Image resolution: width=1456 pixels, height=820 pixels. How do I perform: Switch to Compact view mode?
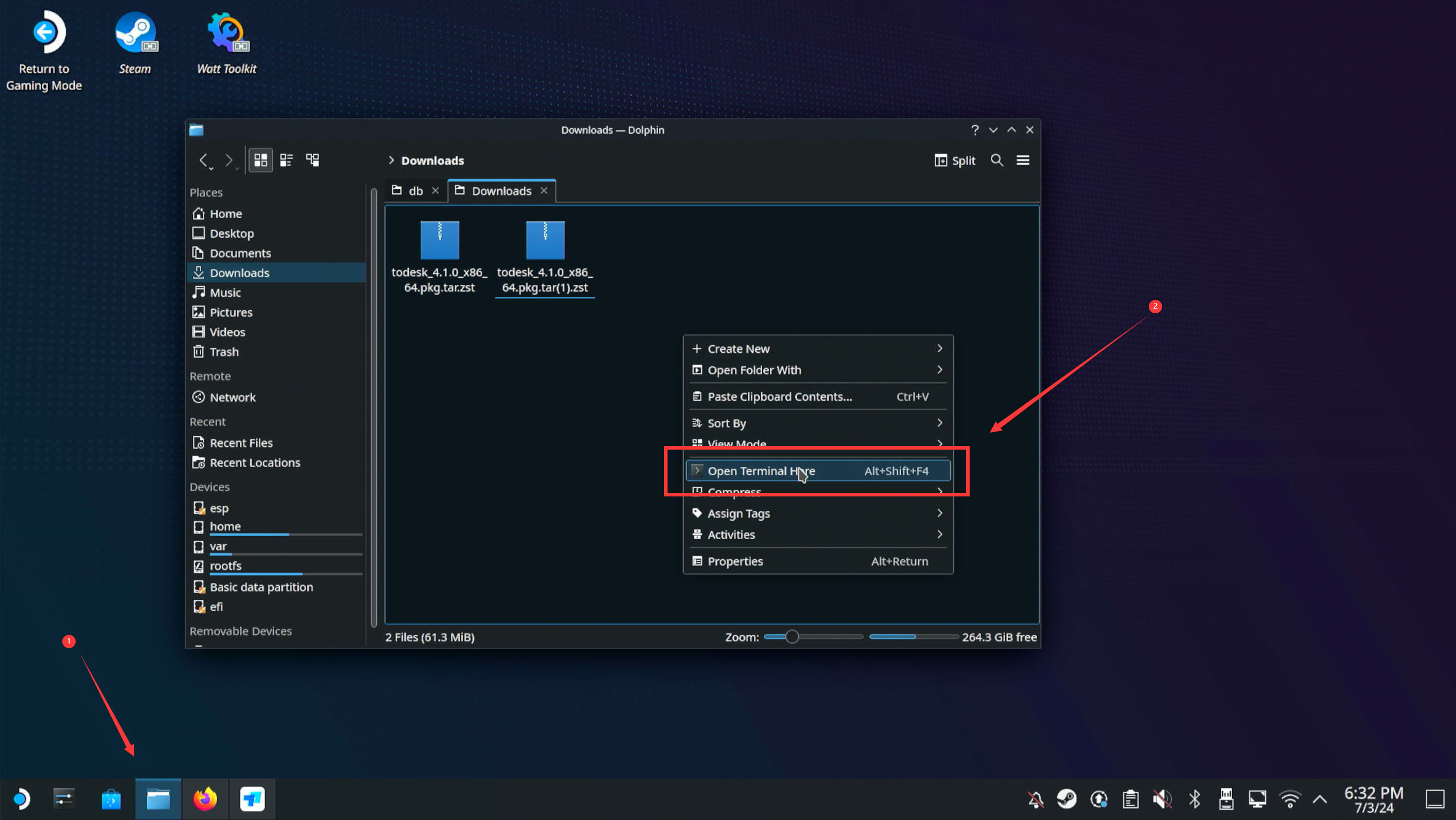(x=287, y=161)
